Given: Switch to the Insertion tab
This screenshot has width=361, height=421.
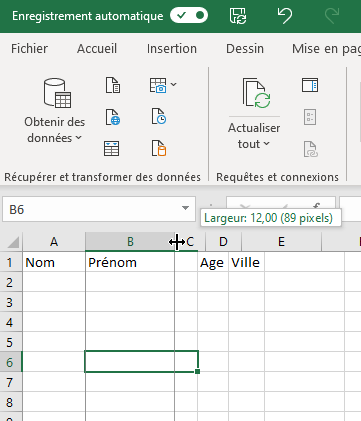Looking at the screenshot, I should tap(172, 49).
